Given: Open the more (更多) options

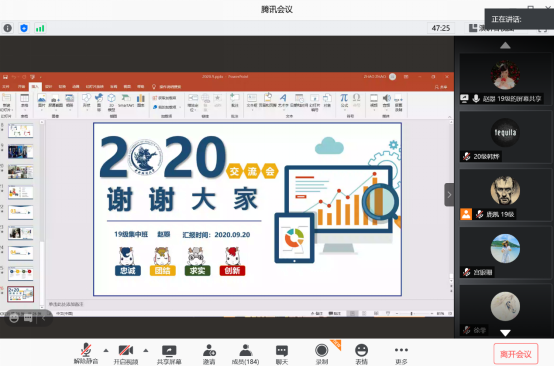Looking at the screenshot, I should click(401, 354).
